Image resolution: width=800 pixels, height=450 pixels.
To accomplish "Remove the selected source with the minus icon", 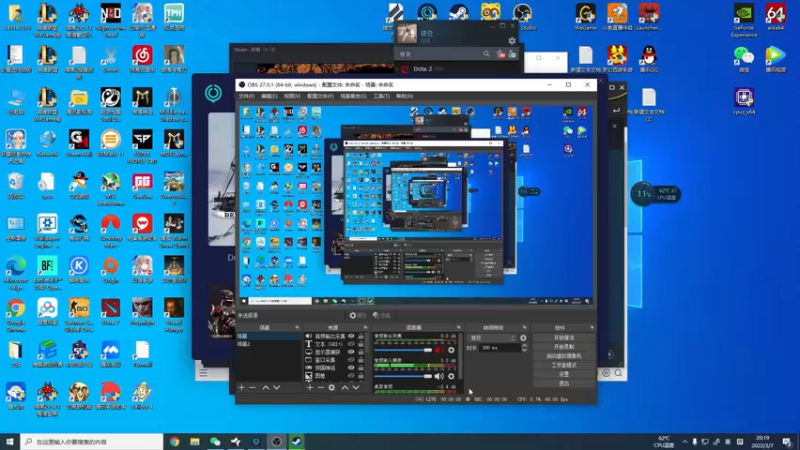I will point(320,388).
